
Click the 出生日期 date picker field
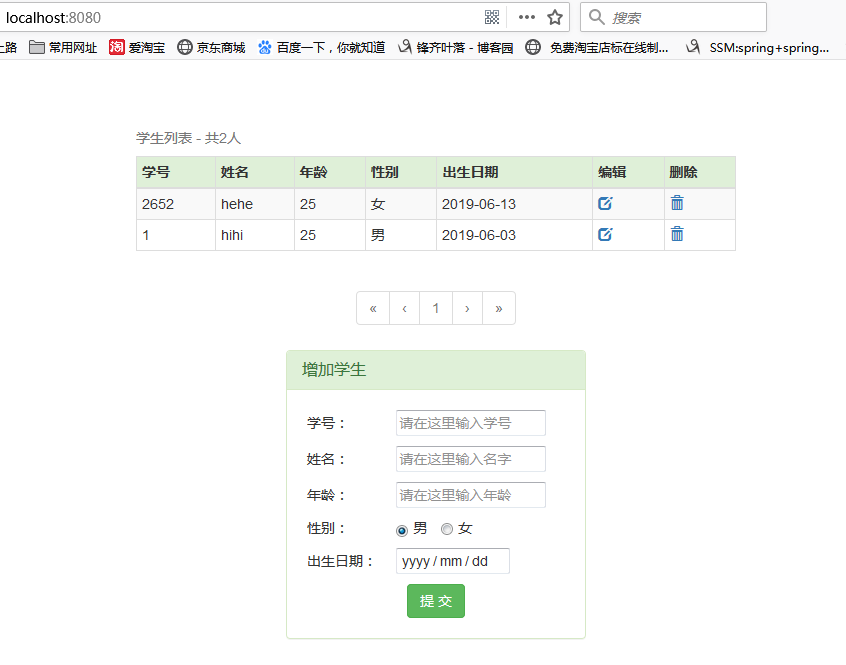point(453,561)
